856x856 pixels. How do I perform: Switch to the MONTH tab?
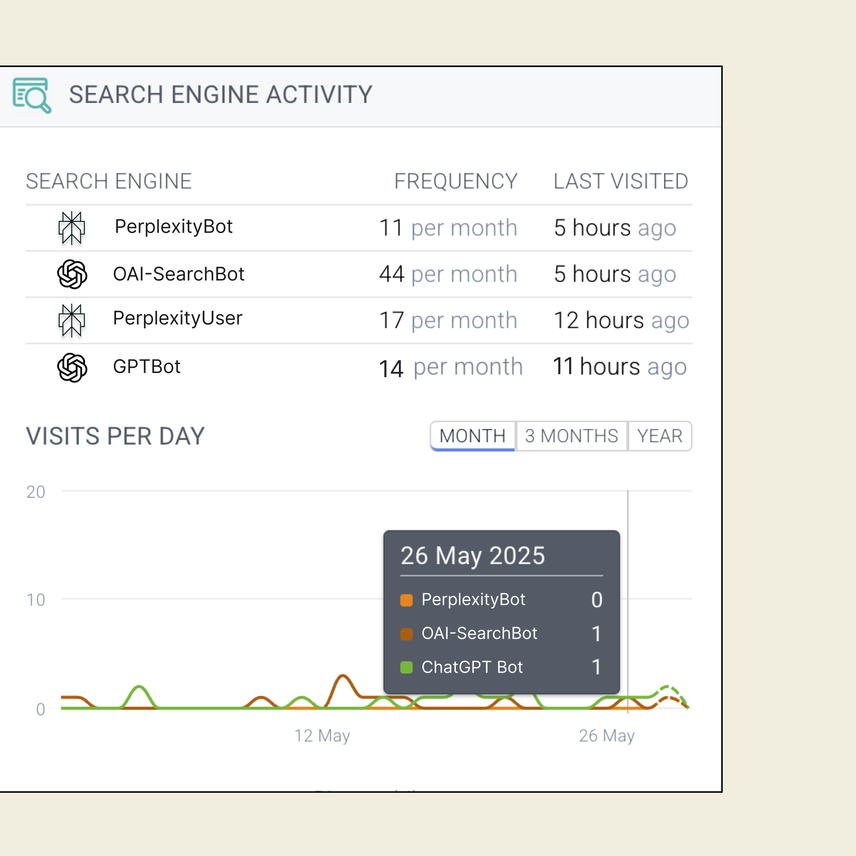coord(471,436)
